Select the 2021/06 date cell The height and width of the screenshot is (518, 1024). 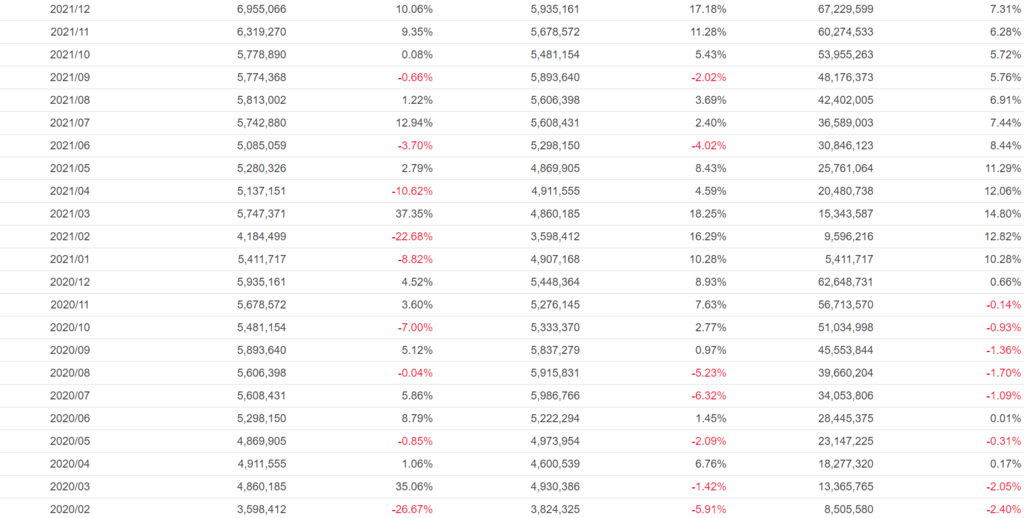click(70, 146)
